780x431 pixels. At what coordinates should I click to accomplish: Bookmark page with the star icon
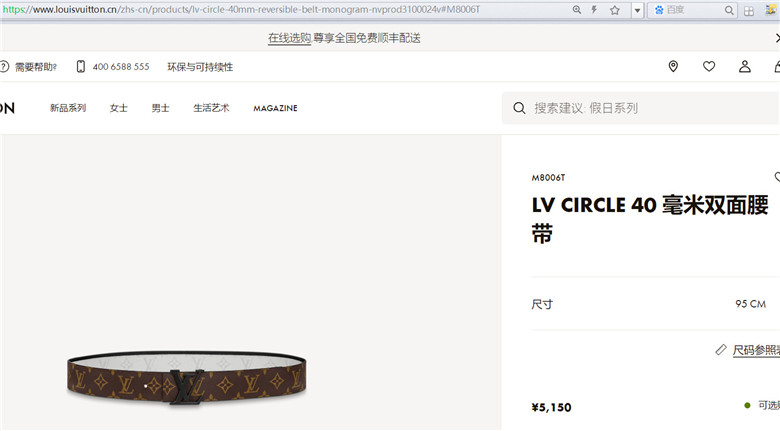pos(615,10)
